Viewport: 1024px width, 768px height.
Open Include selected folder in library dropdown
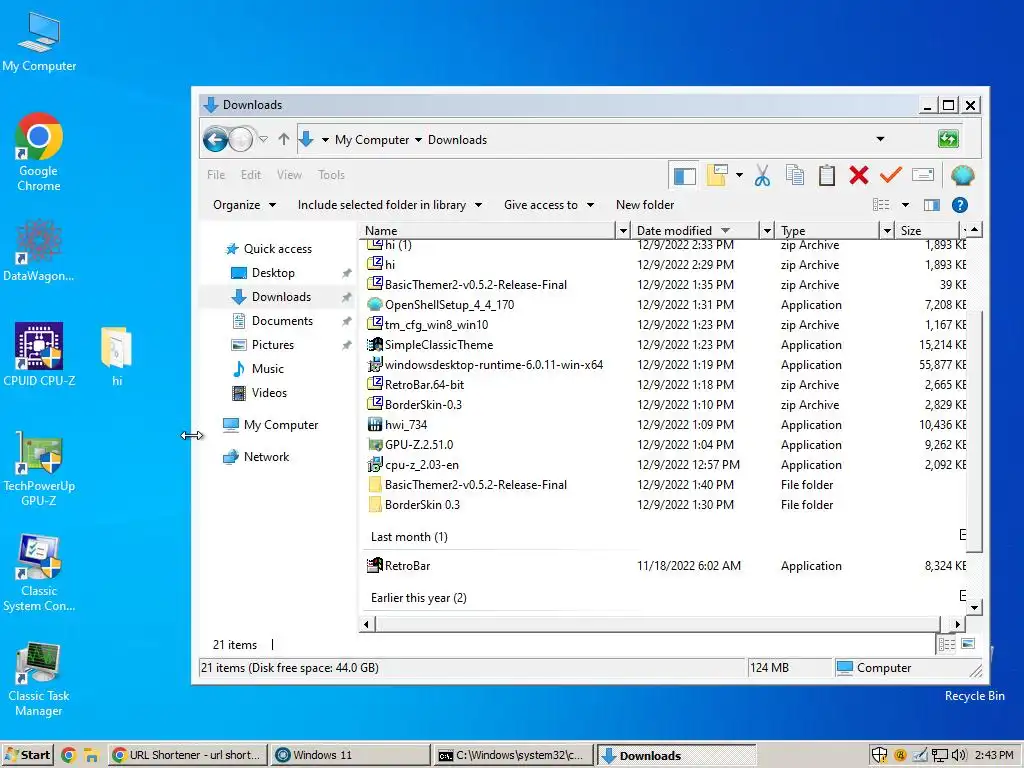coord(390,205)
